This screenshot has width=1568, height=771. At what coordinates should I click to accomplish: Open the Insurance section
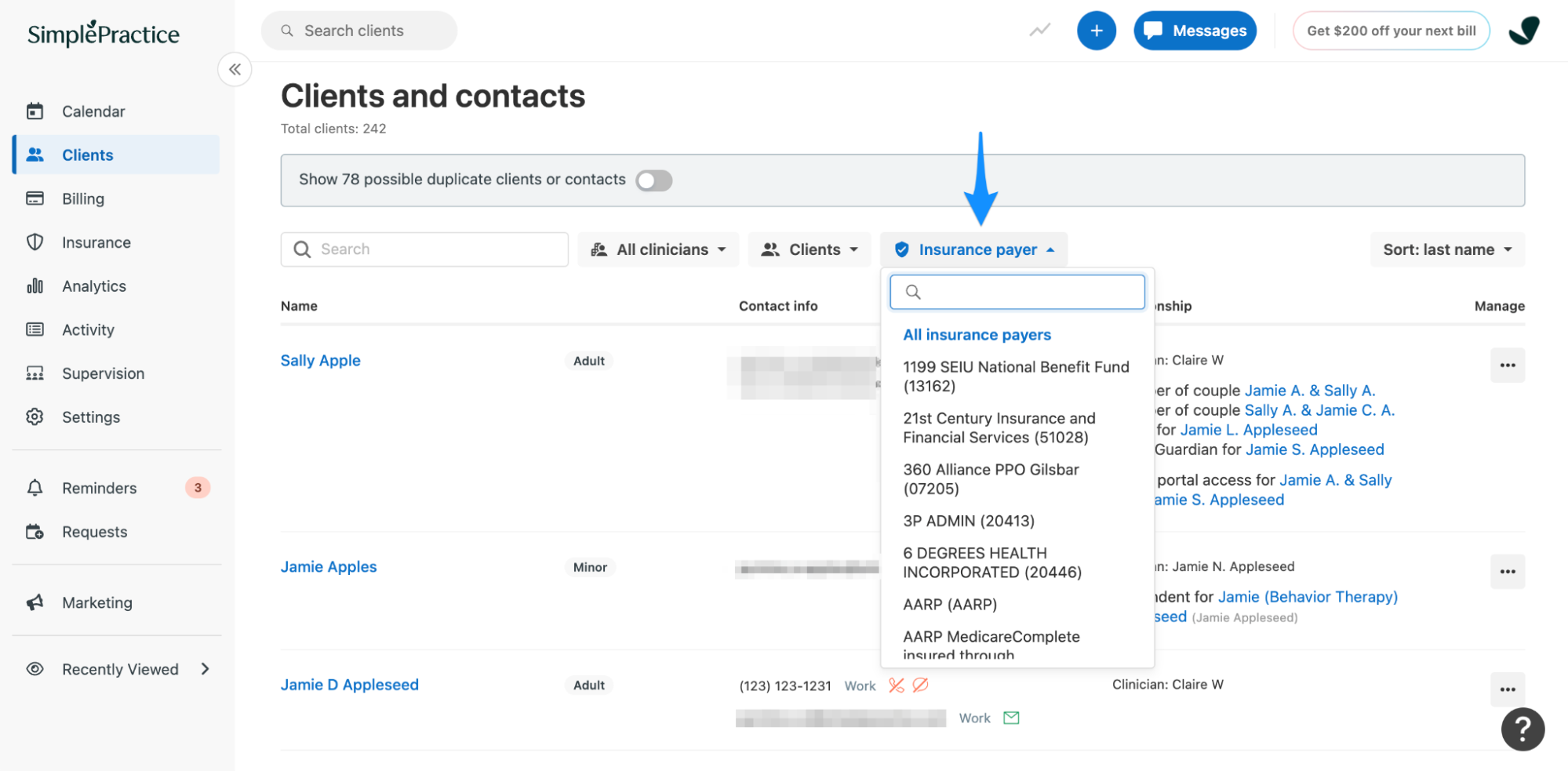point(35,242)
